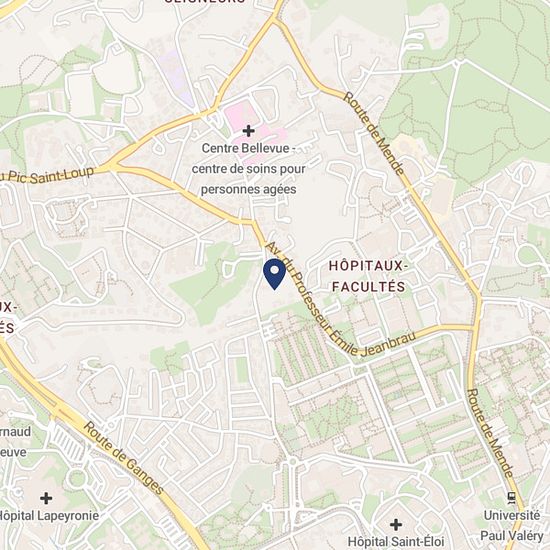Screen dimensions: 550x550
Task: Click the Hôpital Saint-Éloi text label
Action: coord(396,541)
